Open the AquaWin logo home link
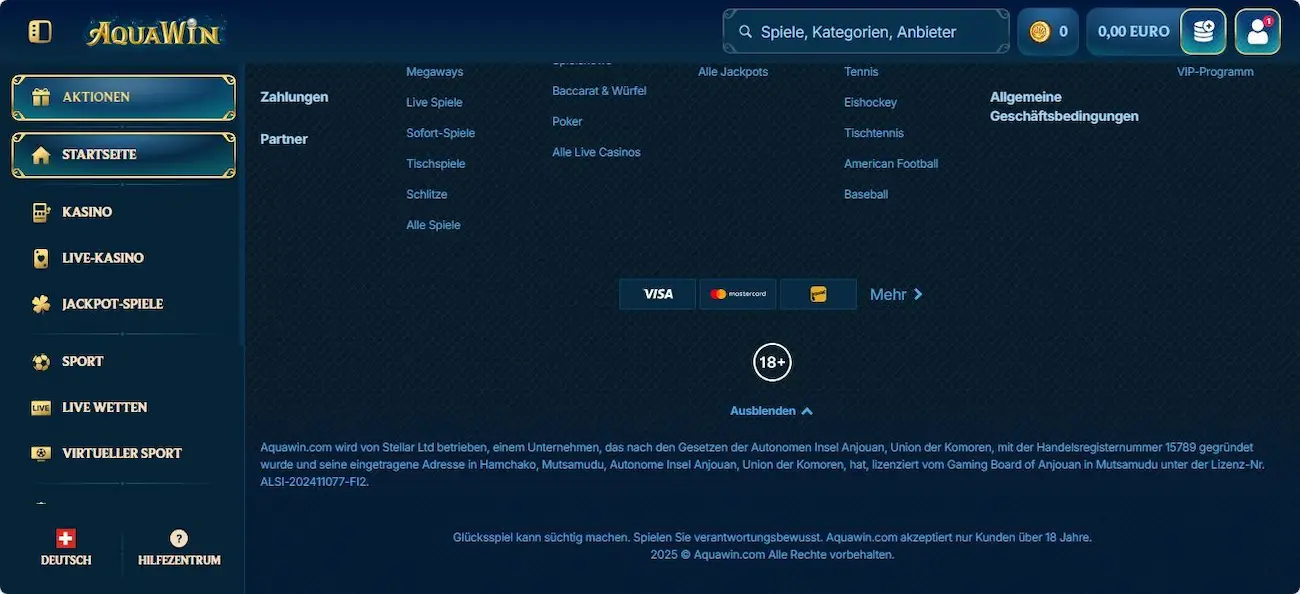The image size is (1300, 594). coord(153,32)
